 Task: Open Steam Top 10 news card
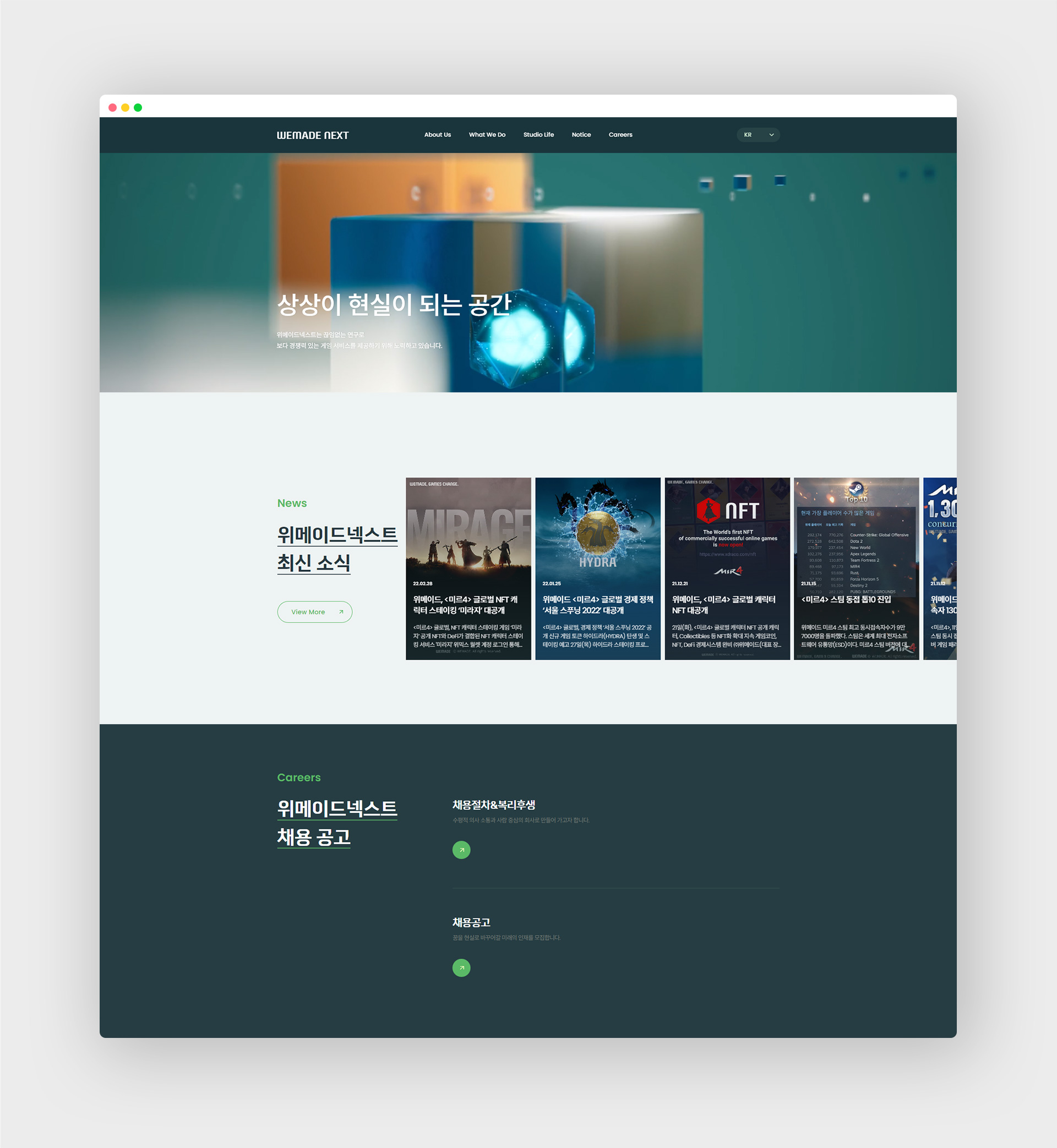(x=856, y=568)
